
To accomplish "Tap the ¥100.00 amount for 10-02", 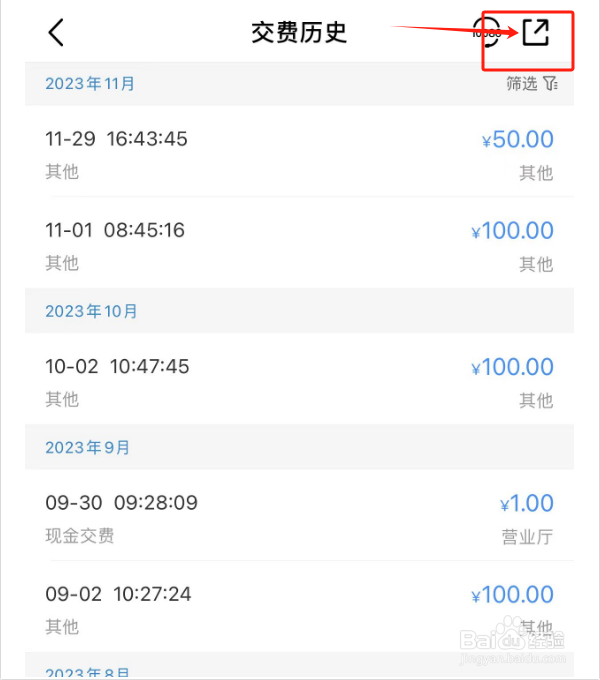I will click(x=512, y=367).
